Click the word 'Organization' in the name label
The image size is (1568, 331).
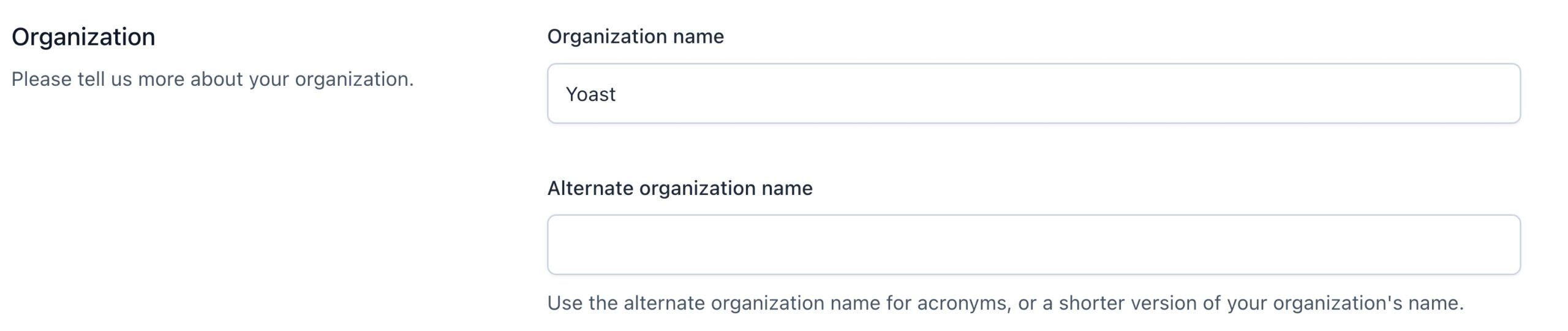607,37
